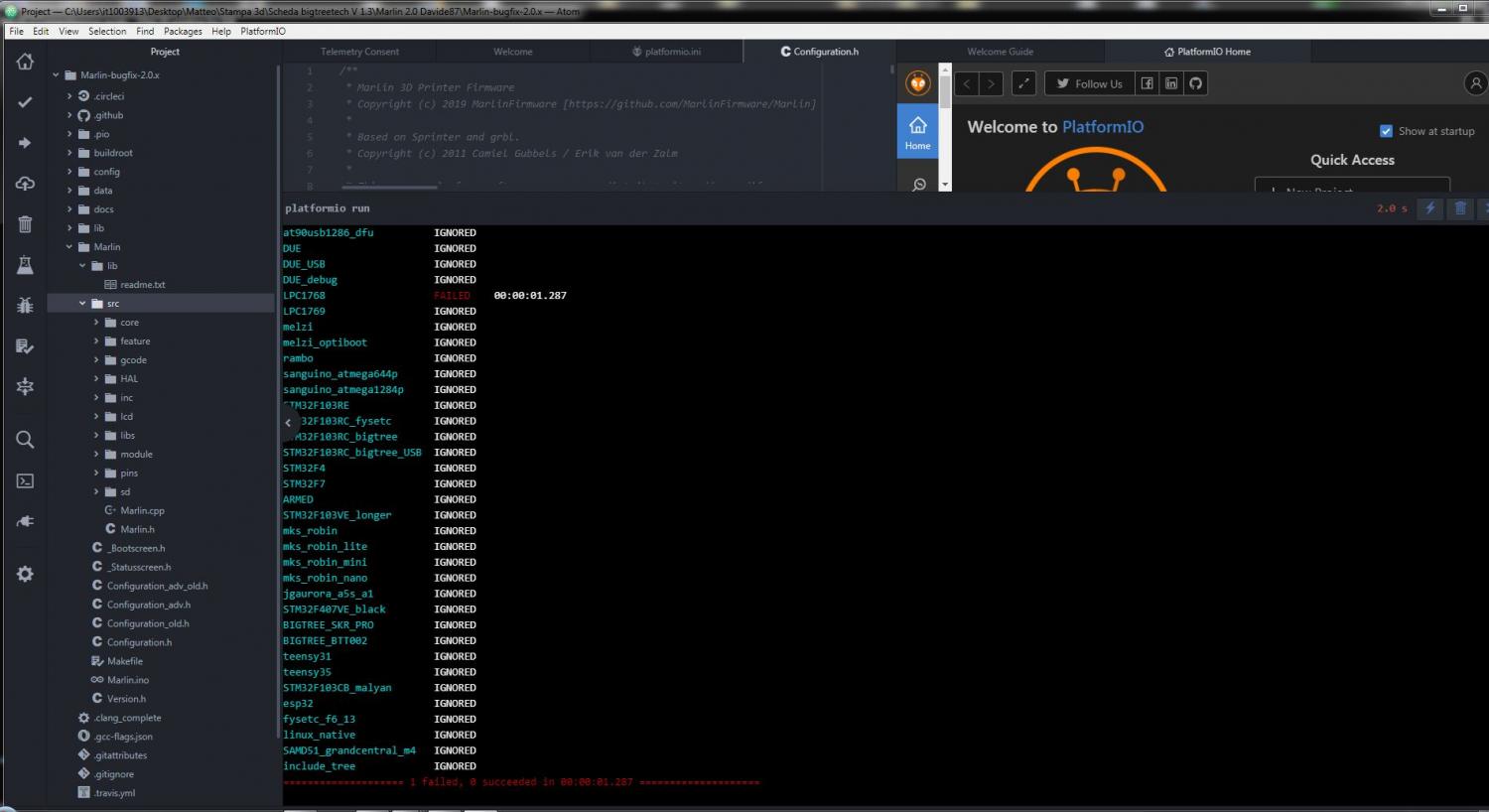Viewport: 1489px width, 812px height.
Task: Click the expand fullscreen arrows icon
Action: click(x=1023, y=83)
